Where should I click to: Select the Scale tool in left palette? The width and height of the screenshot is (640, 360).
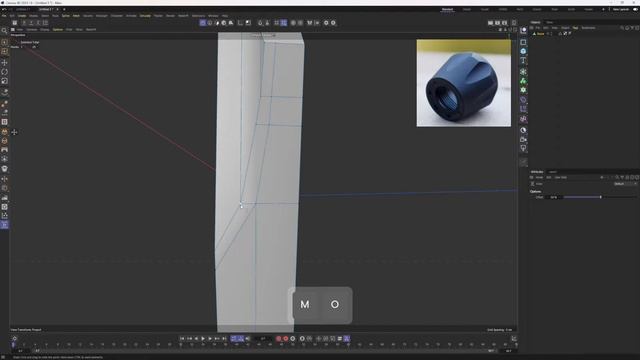coord(4,81)
